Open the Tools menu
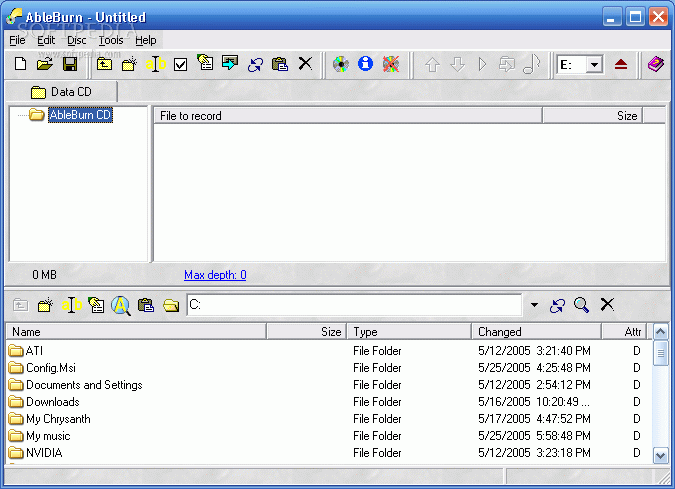This screenshot has height=489, width=675. pyautogui.click(x=111, y=40)
